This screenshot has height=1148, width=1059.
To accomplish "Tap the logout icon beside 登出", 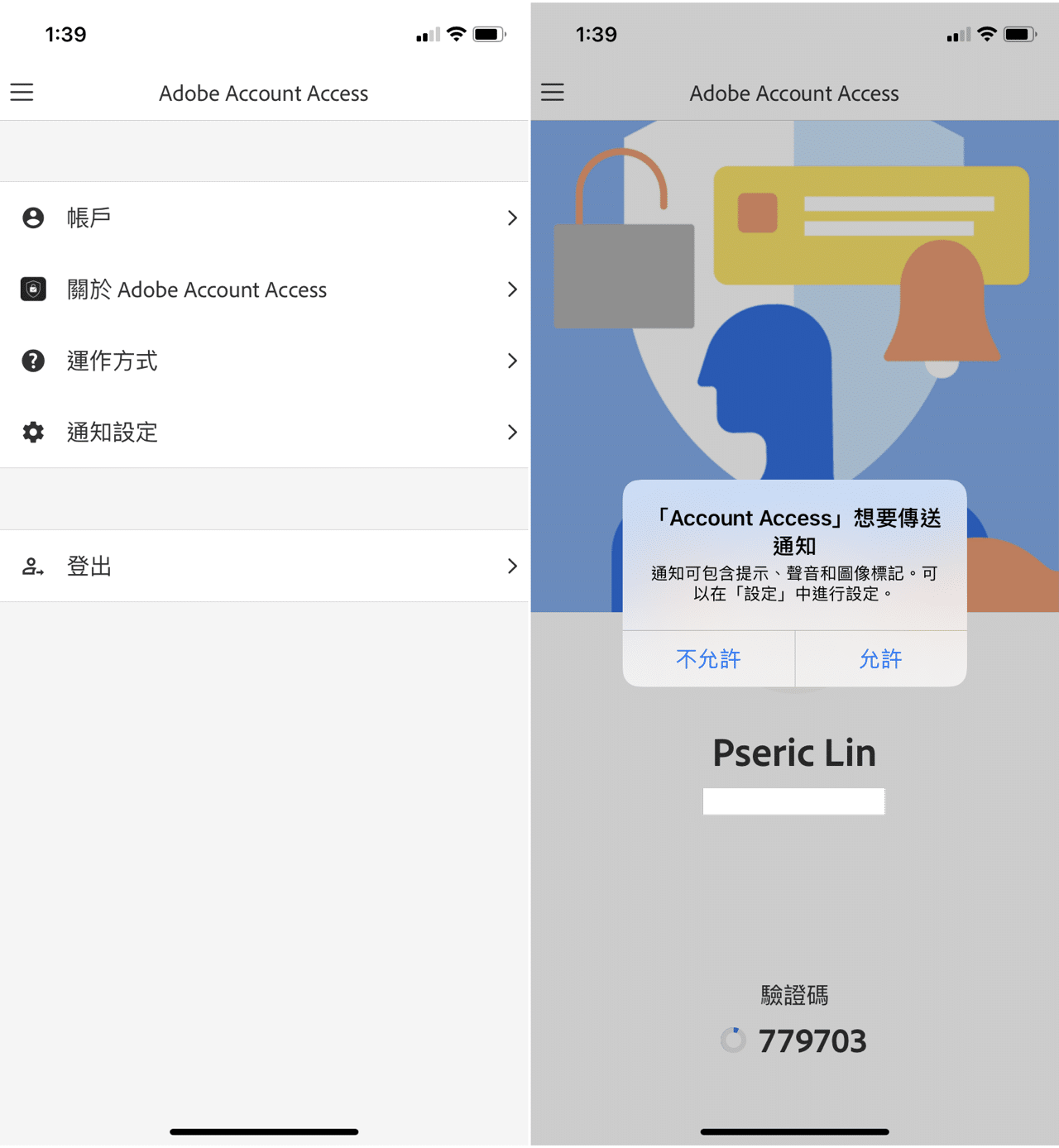I will 32,566.
